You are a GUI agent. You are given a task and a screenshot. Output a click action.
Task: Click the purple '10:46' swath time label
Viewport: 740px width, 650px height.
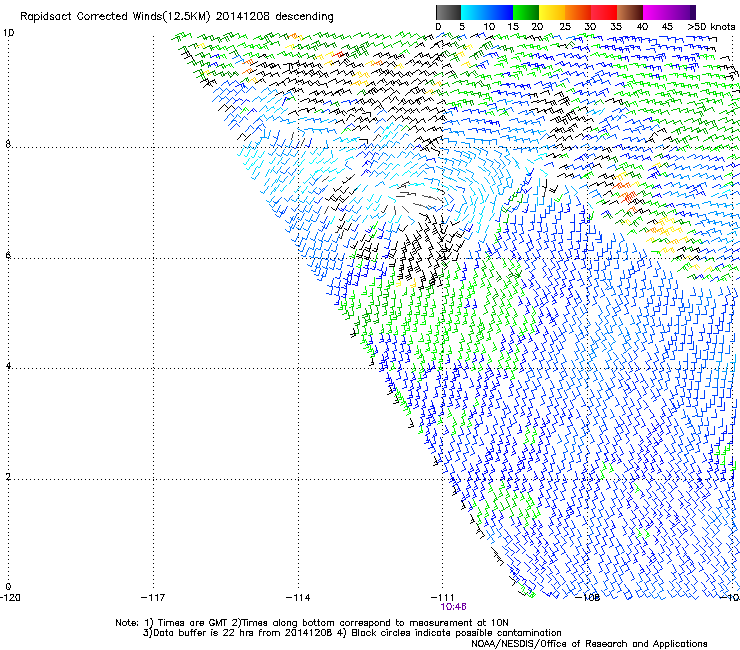coord(453,607)
